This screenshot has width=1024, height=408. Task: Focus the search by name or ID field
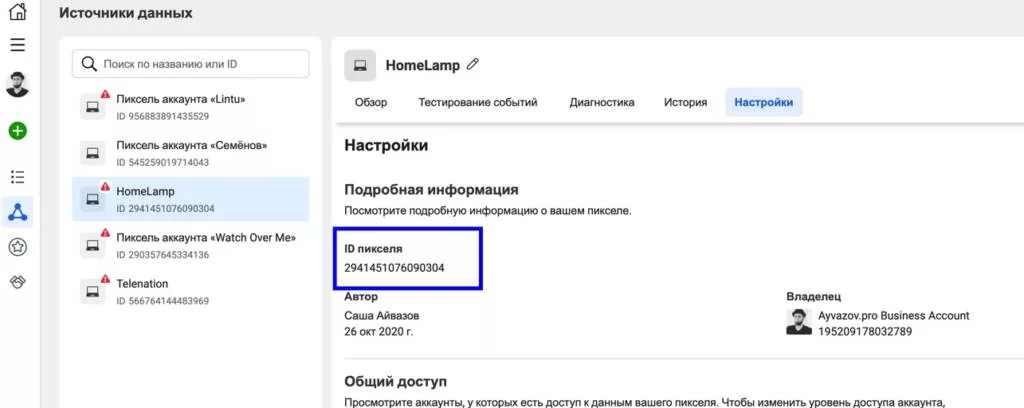click(x=191, y=64)
